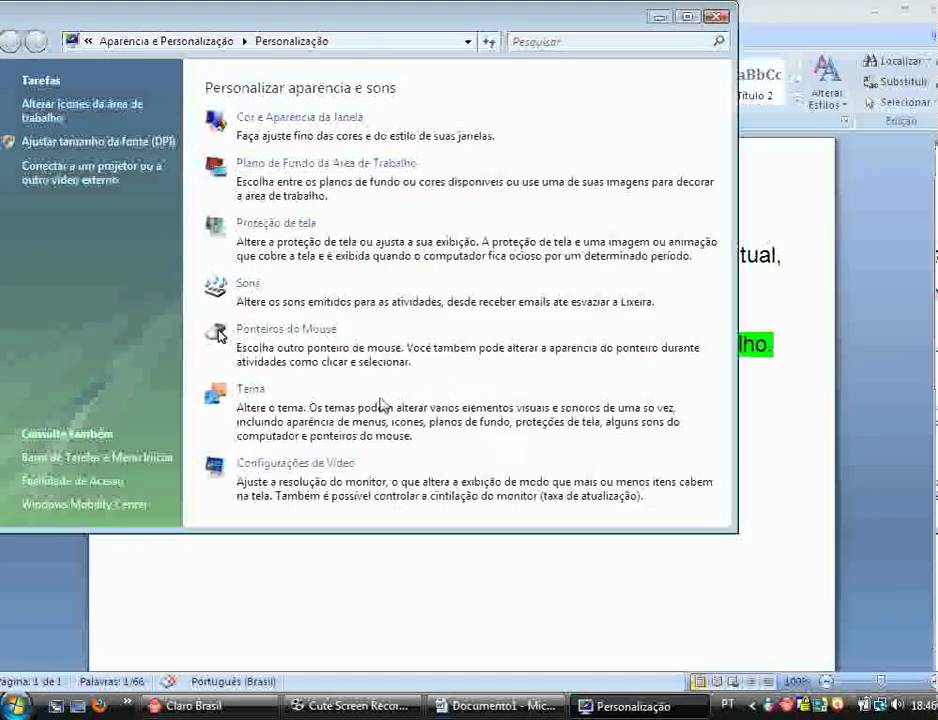Screen dimensions: 938x720
Task: Click the Selecionar cursor icon in Word
Action: tap(870, 103)
